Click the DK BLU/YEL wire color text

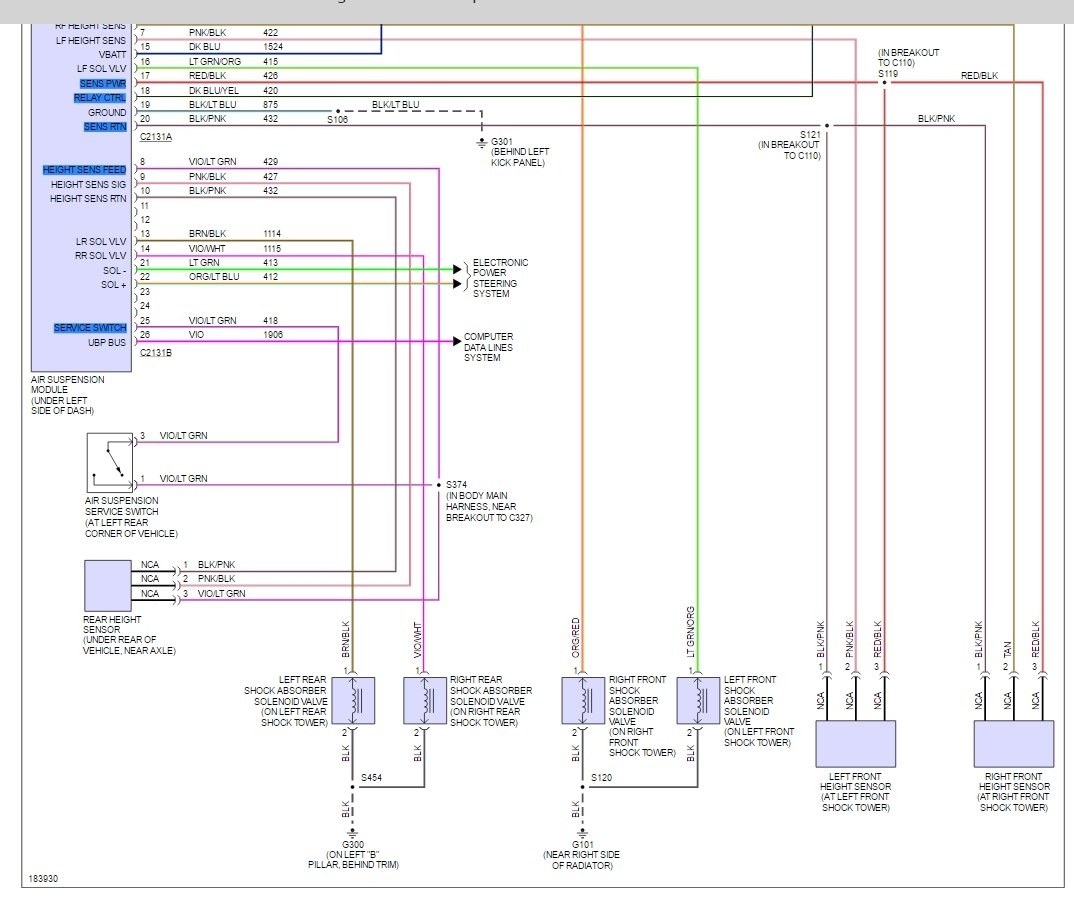click(x=214, y=90)
